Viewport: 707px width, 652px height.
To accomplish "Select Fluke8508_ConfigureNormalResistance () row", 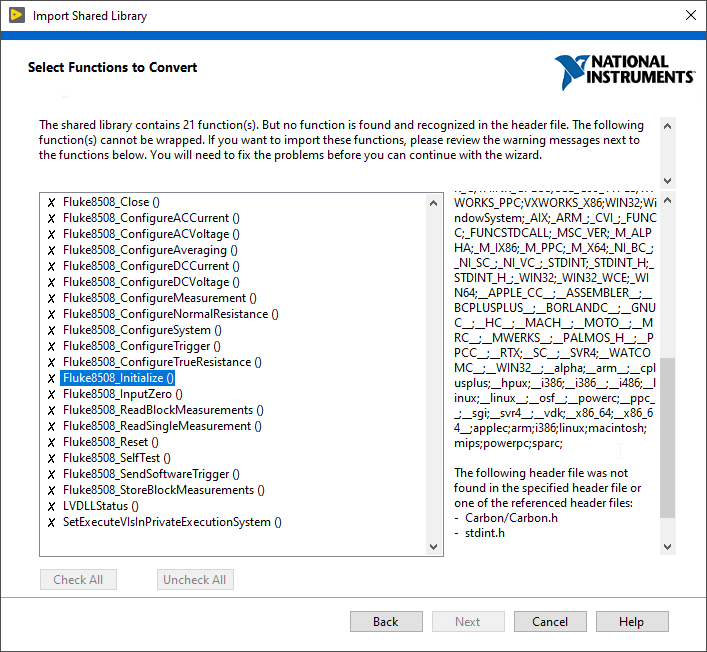I will coord(170,314).
